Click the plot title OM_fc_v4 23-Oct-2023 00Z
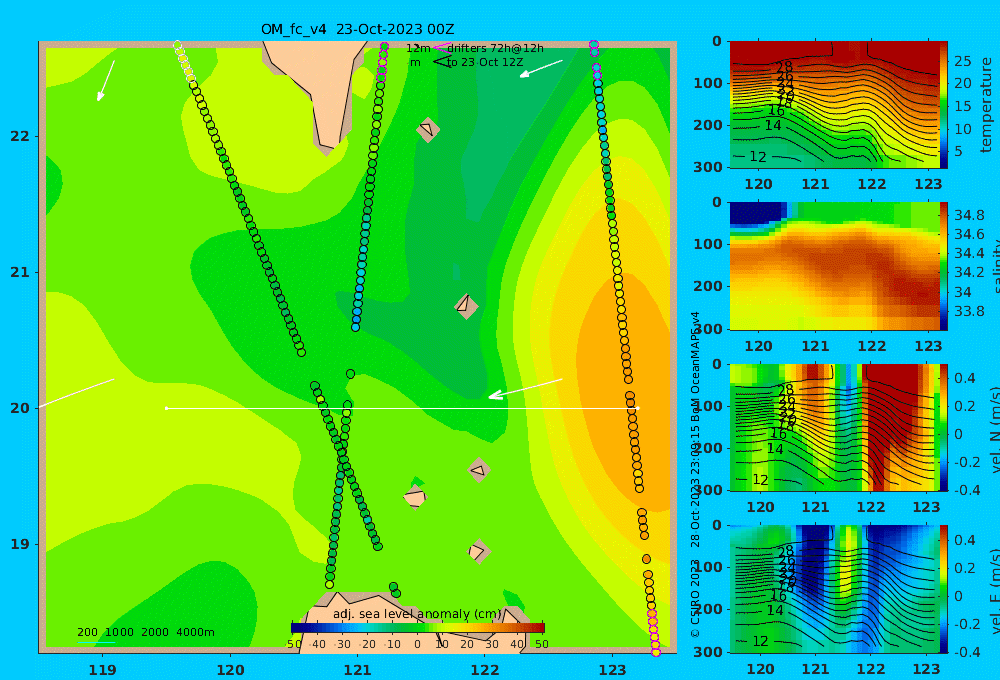Viewport: 1000px width, 680px height. click(357, 29)
